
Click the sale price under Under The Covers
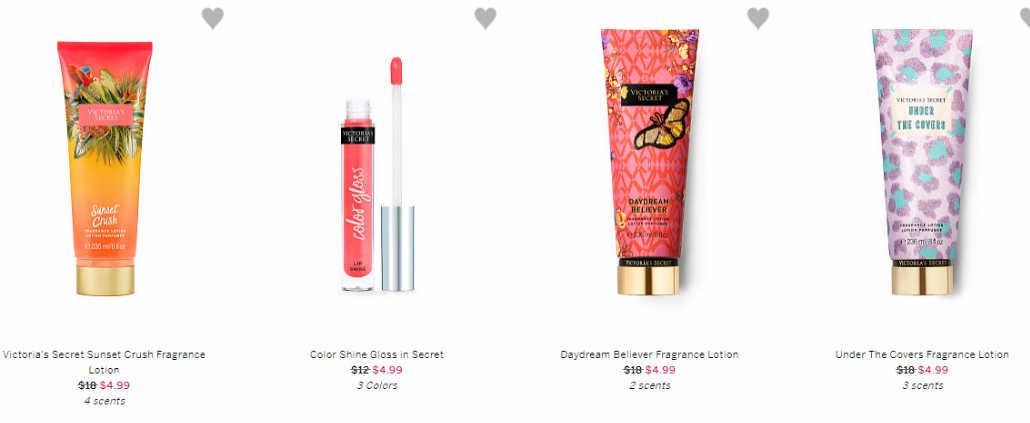pos(933,370)
